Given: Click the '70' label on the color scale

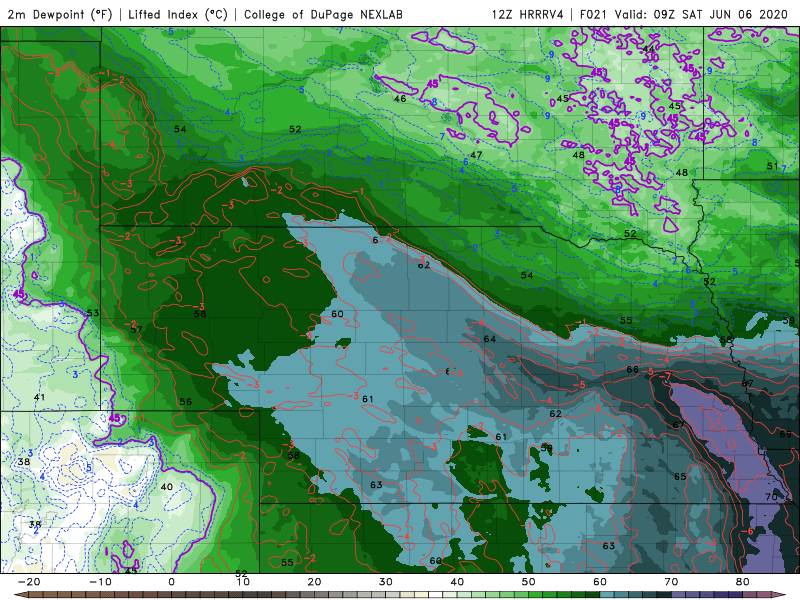Looking at the screenshot, I should [671, 582].
